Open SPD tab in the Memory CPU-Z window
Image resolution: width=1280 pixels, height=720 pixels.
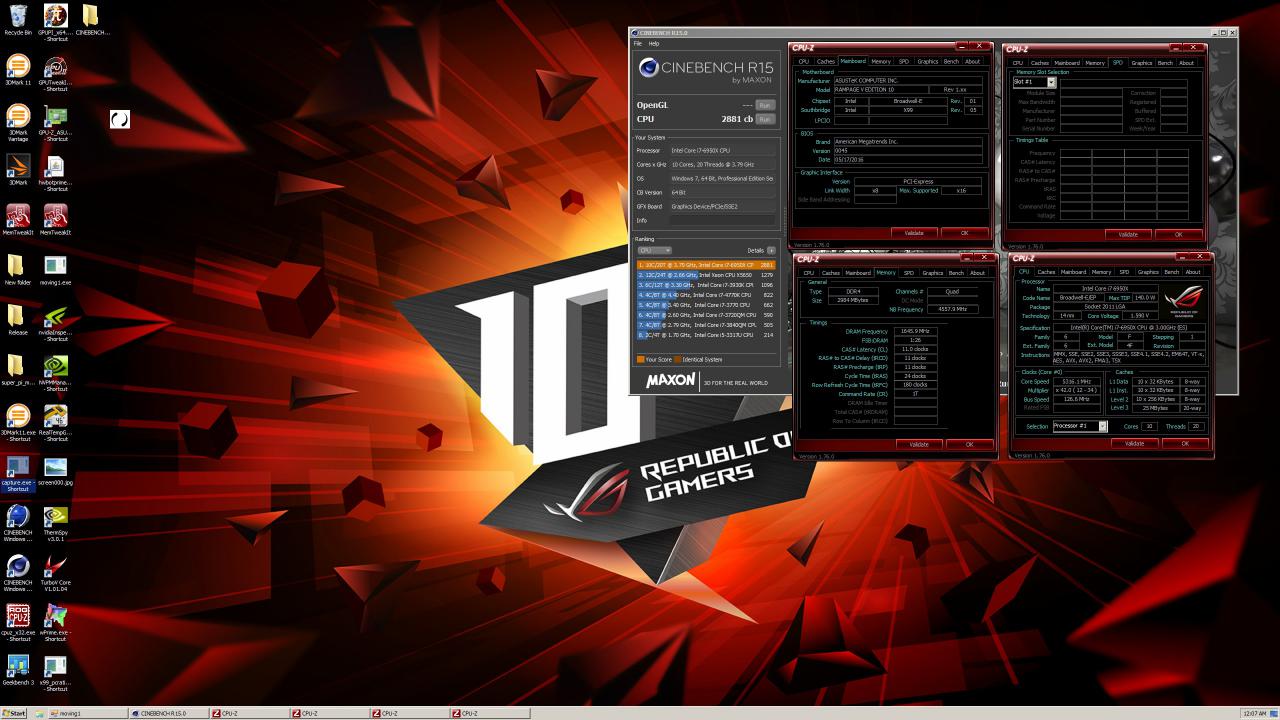[x=908, y=273]
